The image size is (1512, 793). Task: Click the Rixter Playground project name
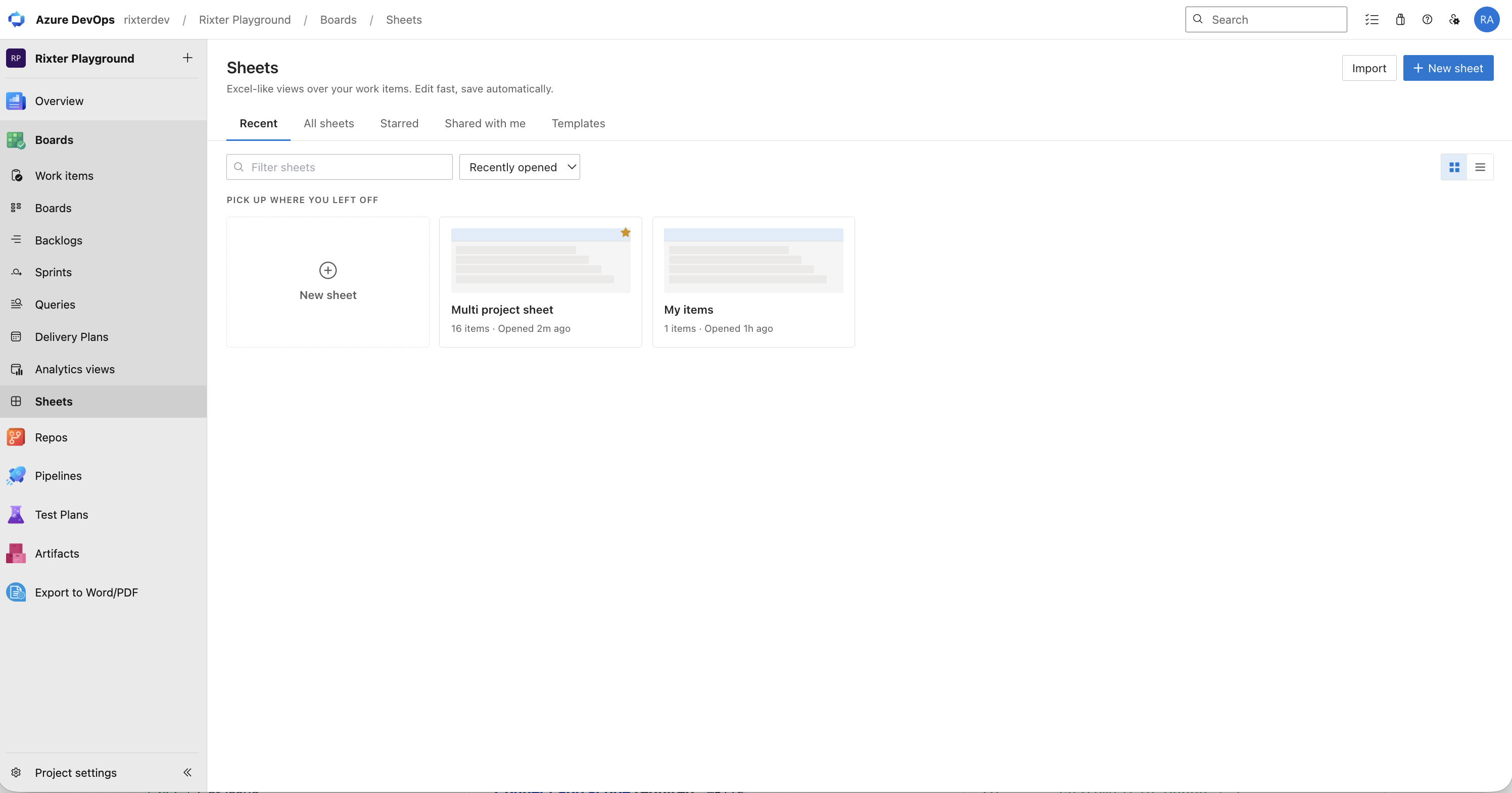tap(84, 58)
